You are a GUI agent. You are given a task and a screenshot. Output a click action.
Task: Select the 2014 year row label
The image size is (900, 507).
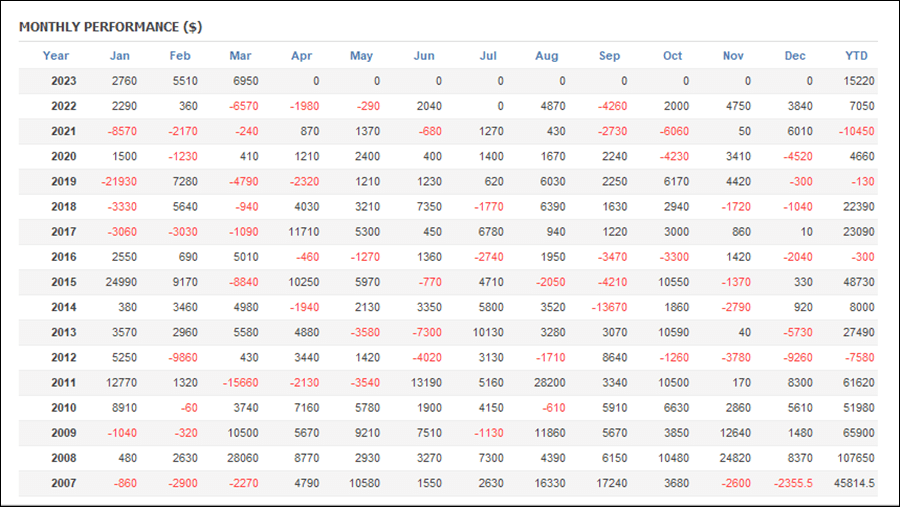(x=64, y=307)
